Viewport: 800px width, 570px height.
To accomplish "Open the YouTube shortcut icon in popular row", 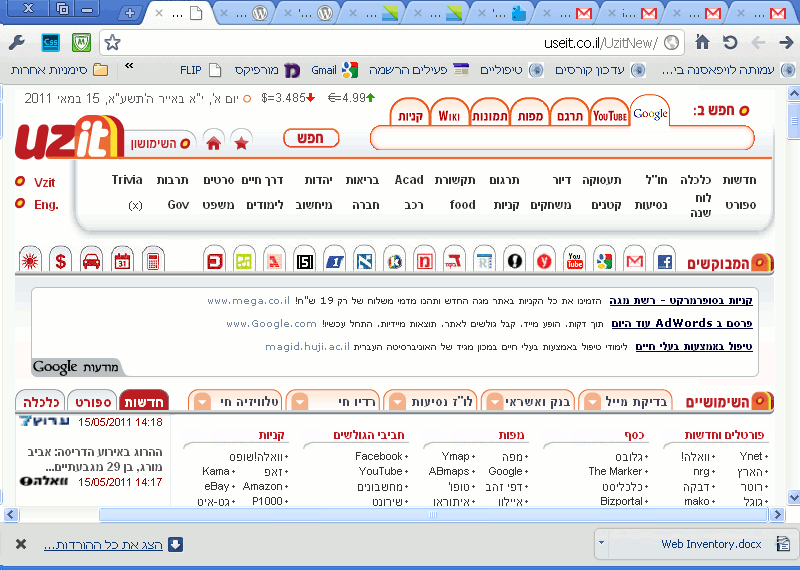I will tap(574, 261).
